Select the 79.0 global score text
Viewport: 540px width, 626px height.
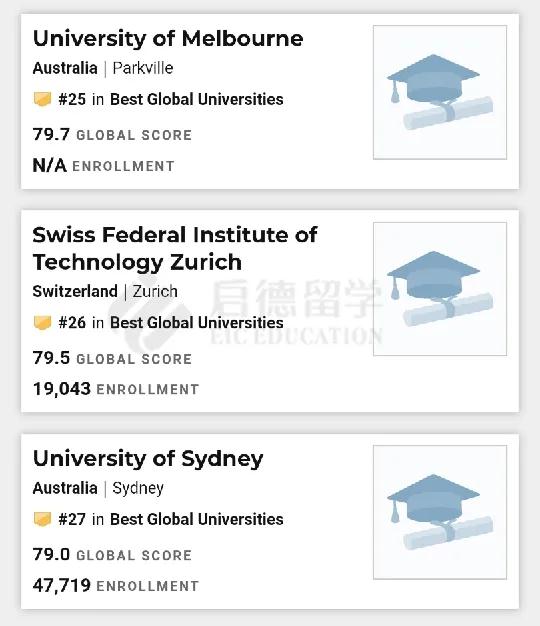point(51,555)
